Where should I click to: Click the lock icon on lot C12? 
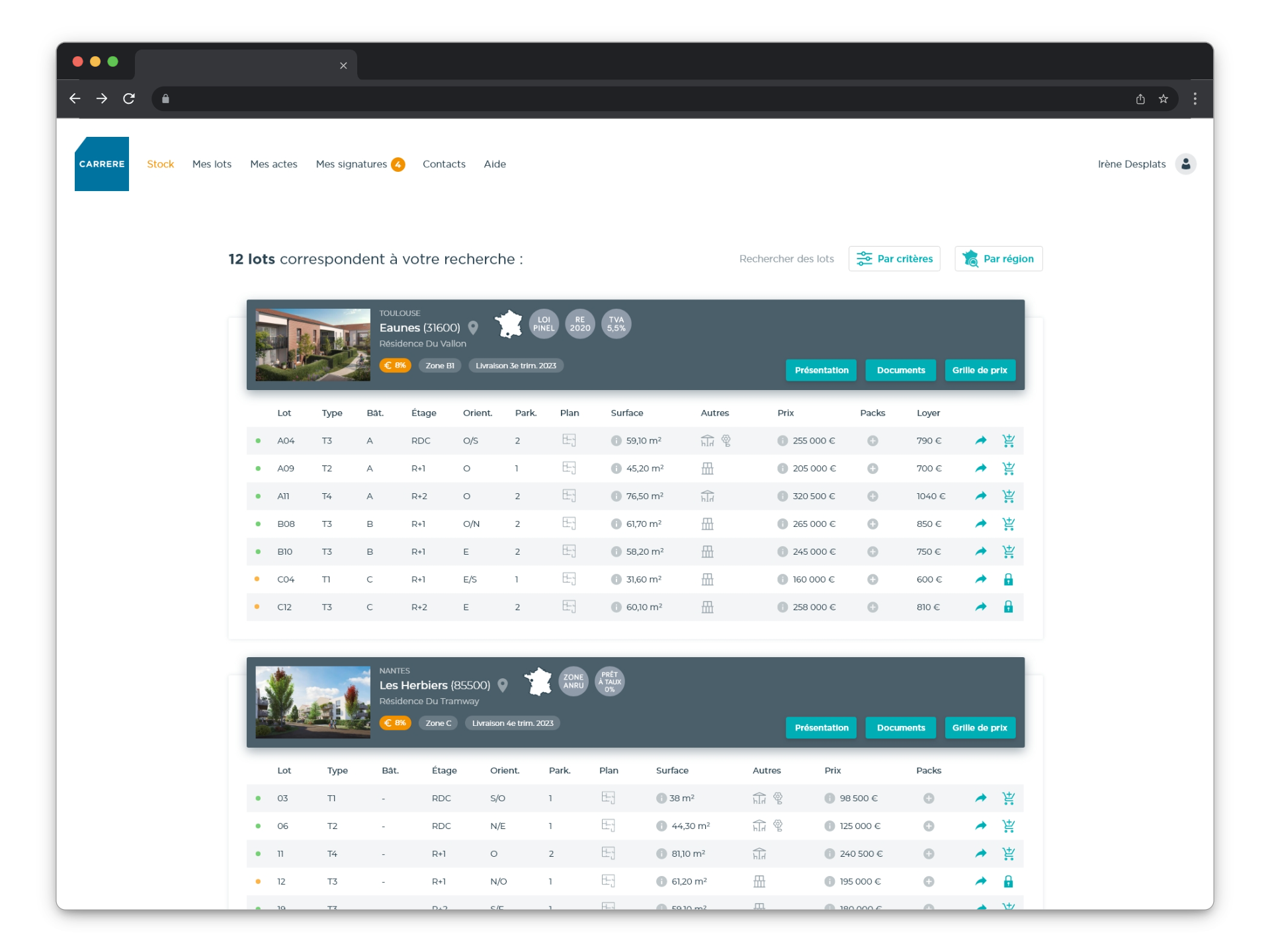1008,607
